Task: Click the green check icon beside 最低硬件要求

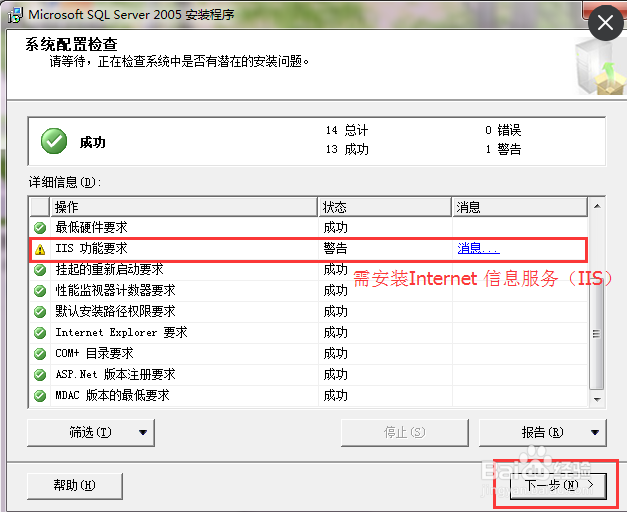Action: click(40, 228)
